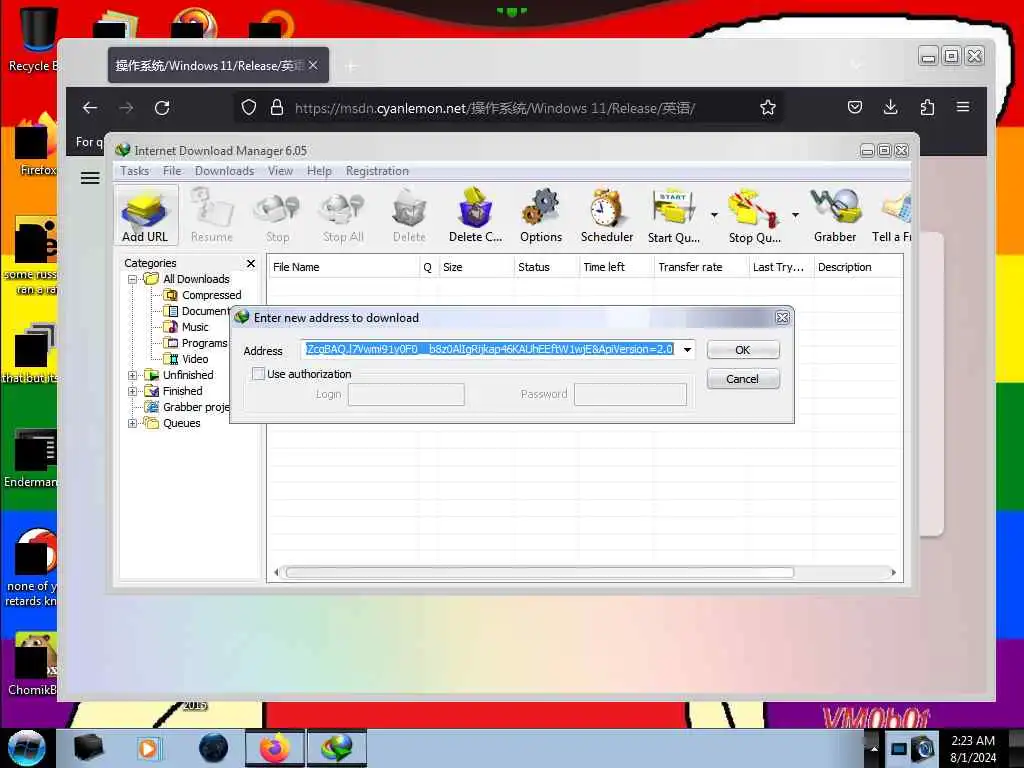This screenshot has height=768, width=1024.
Task: Click Save to Pocket icon in Firefox
Action: tap(854, 108)
